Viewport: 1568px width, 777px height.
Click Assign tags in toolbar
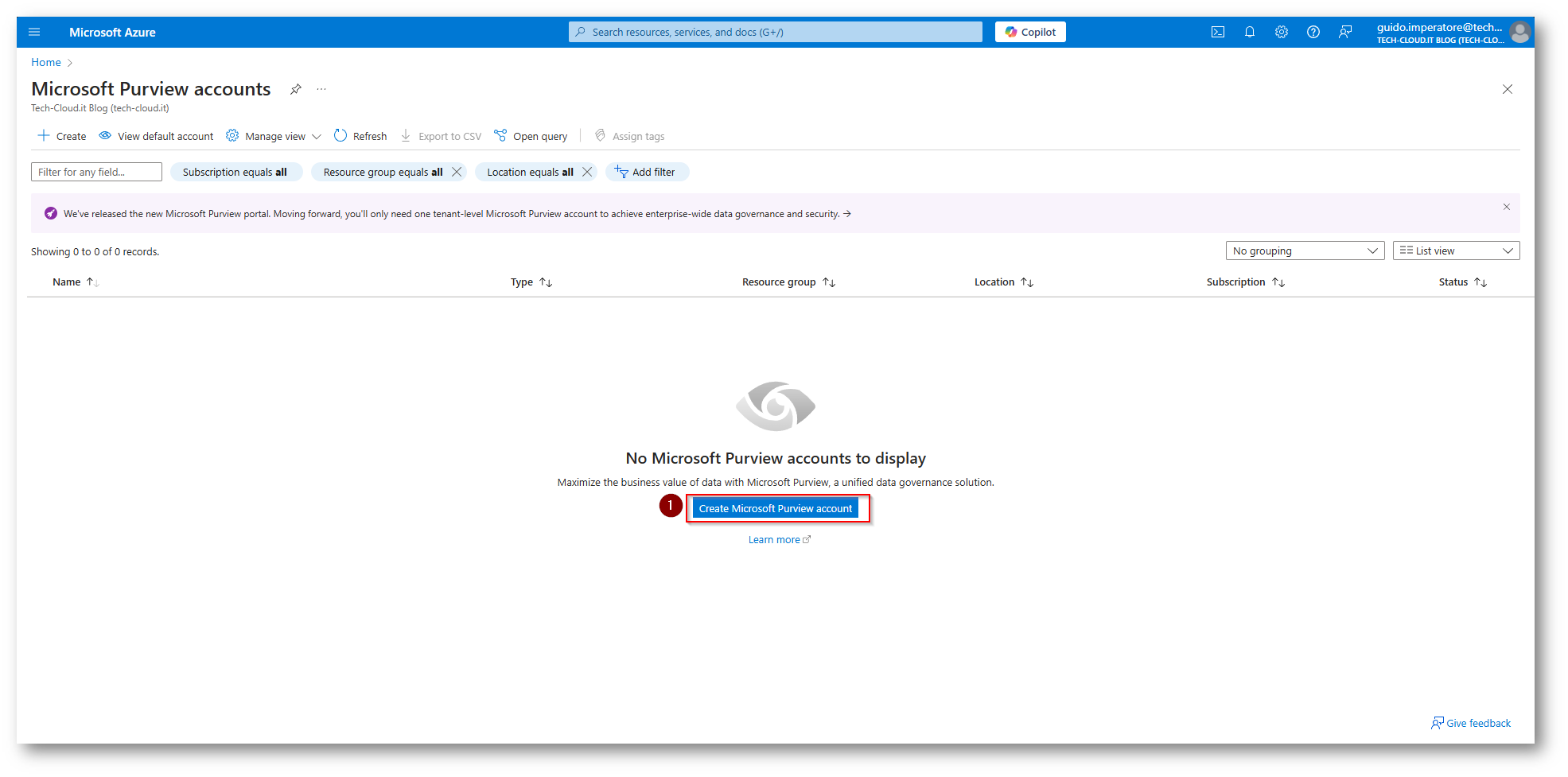point(630,136)
